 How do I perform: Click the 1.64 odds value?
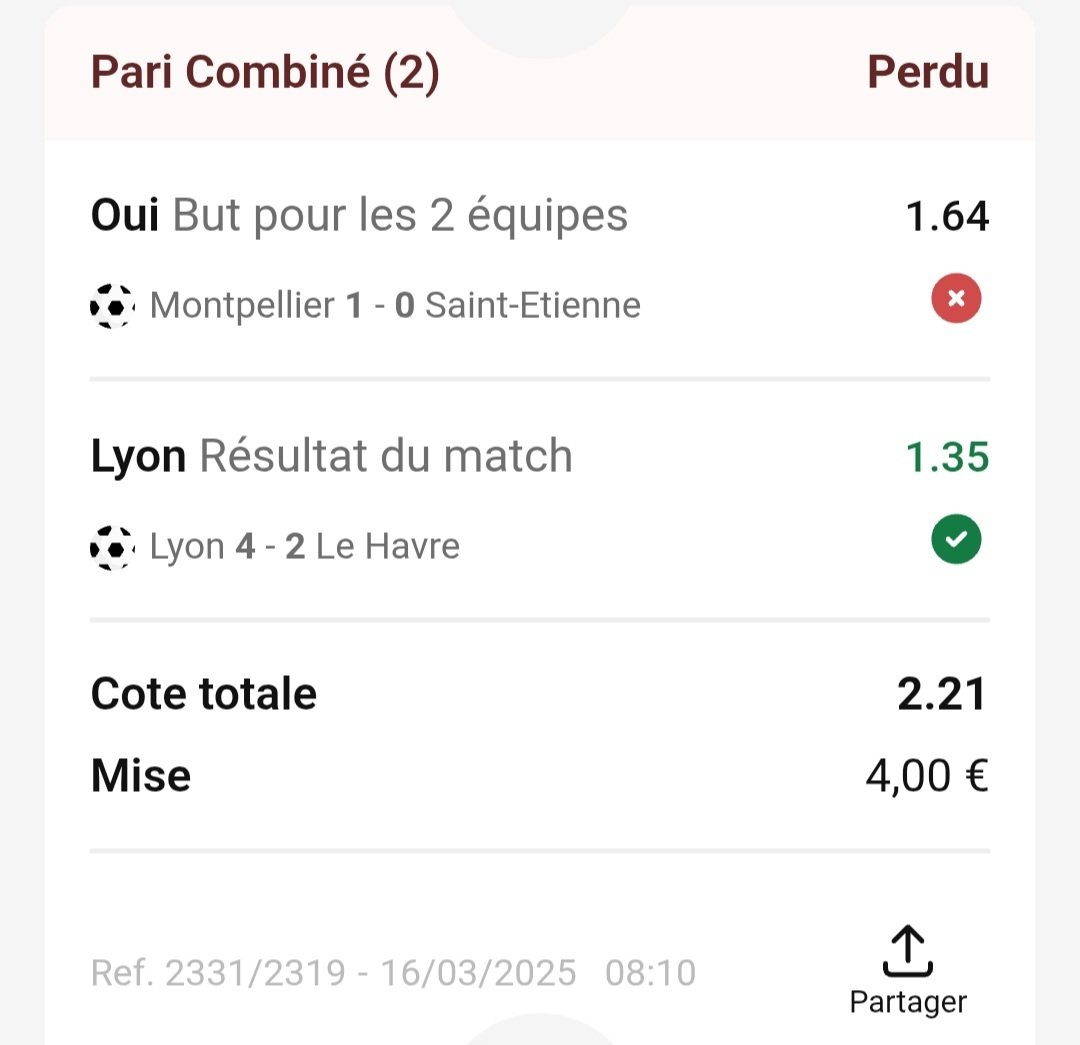947,216
